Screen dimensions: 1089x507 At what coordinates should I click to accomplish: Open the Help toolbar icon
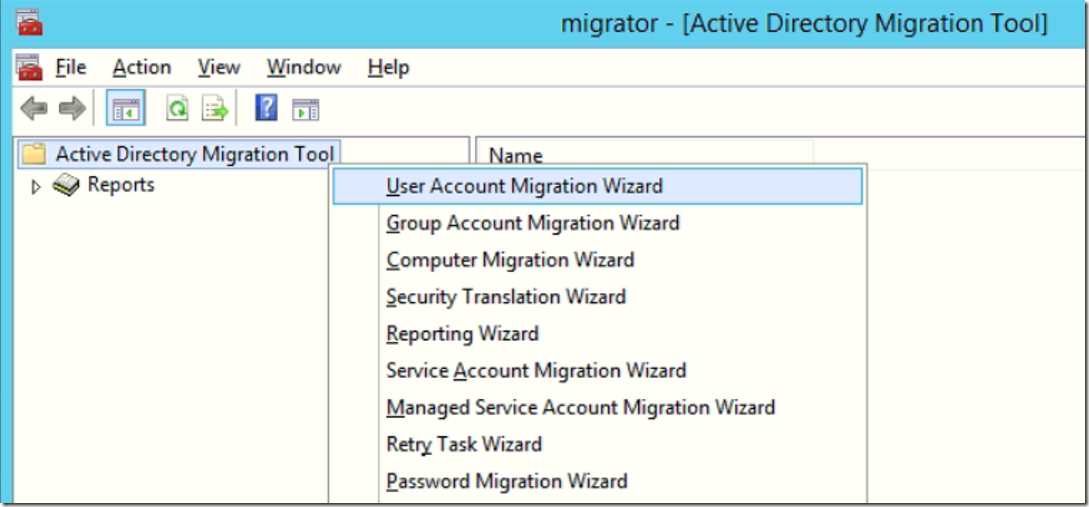click(x=266, y=108)
